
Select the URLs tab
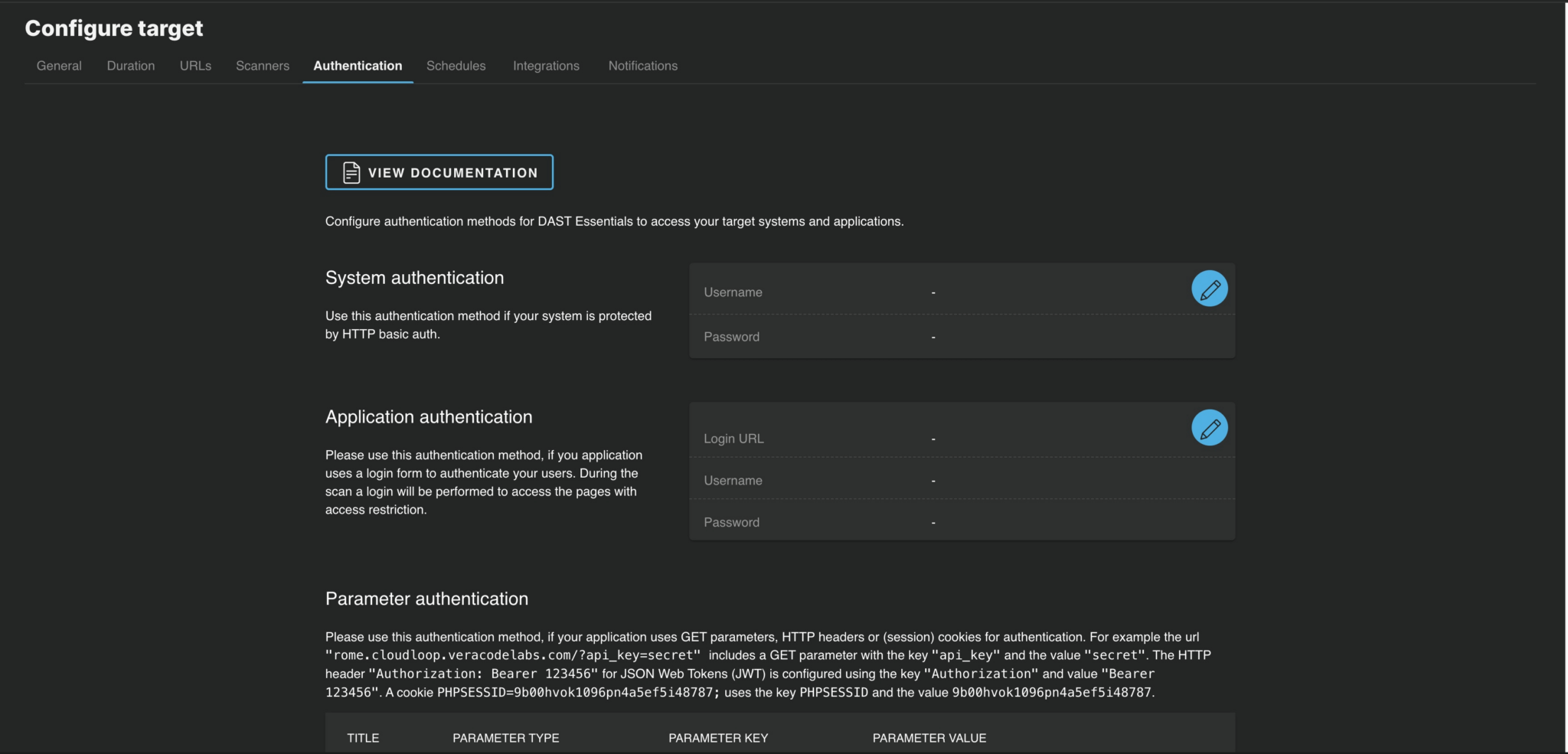195,66
